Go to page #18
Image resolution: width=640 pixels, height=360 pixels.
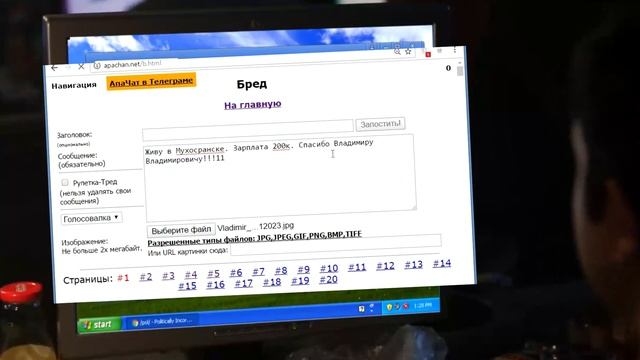click(272, 282)
